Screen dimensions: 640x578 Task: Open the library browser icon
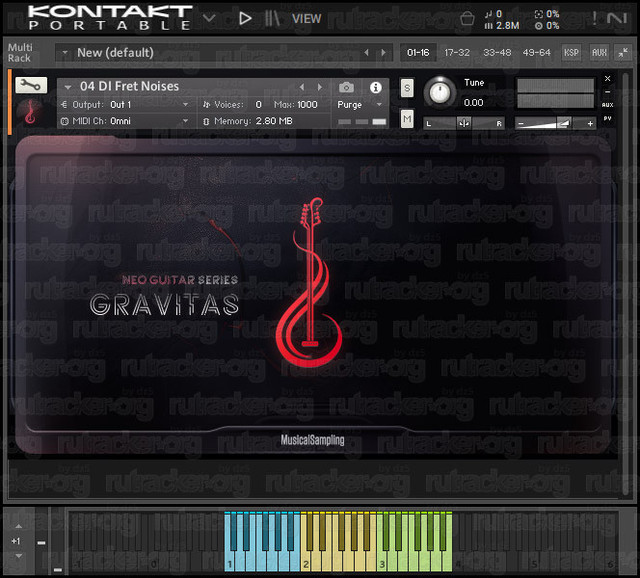[272, 18]
